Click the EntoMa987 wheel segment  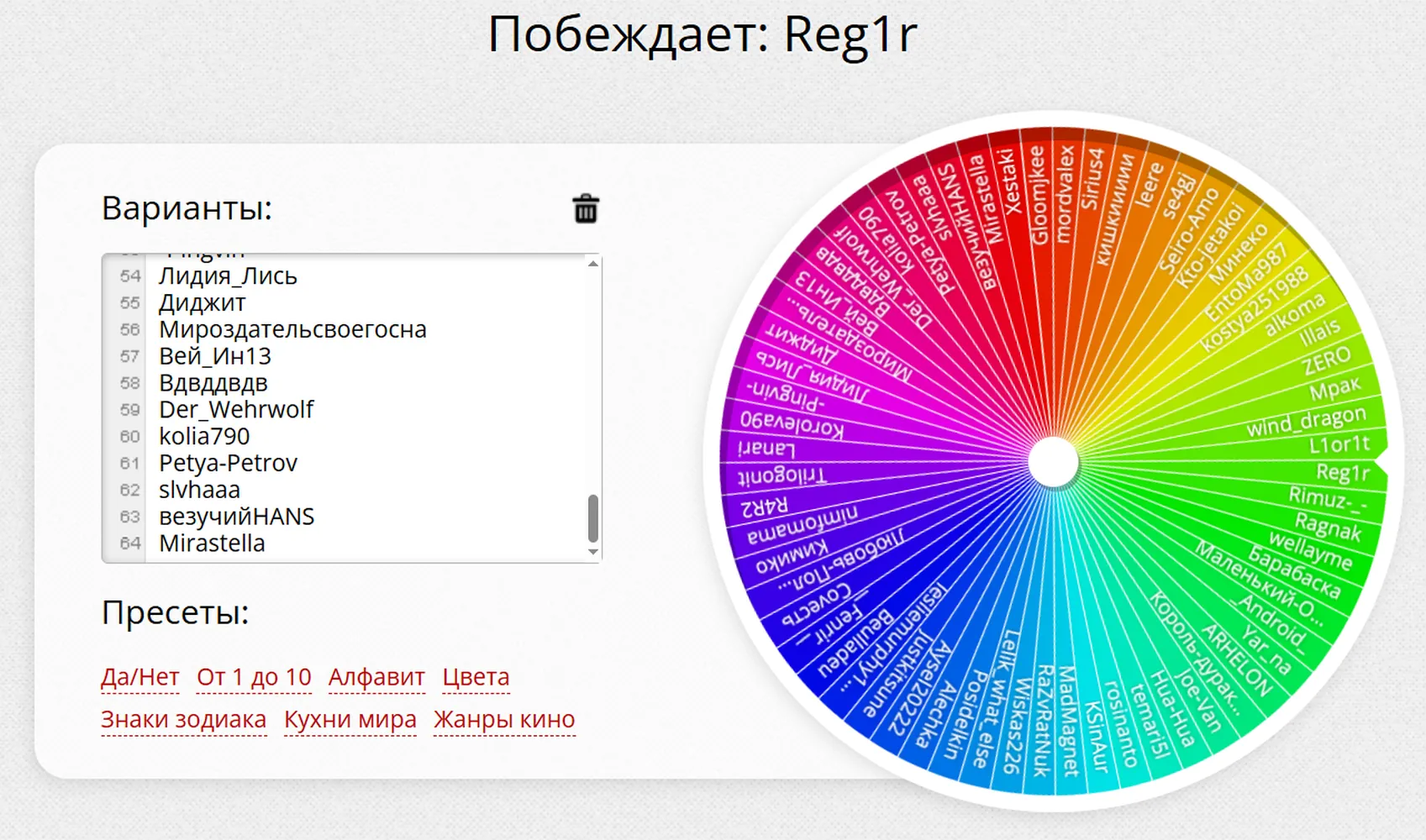click(1245, 283)
